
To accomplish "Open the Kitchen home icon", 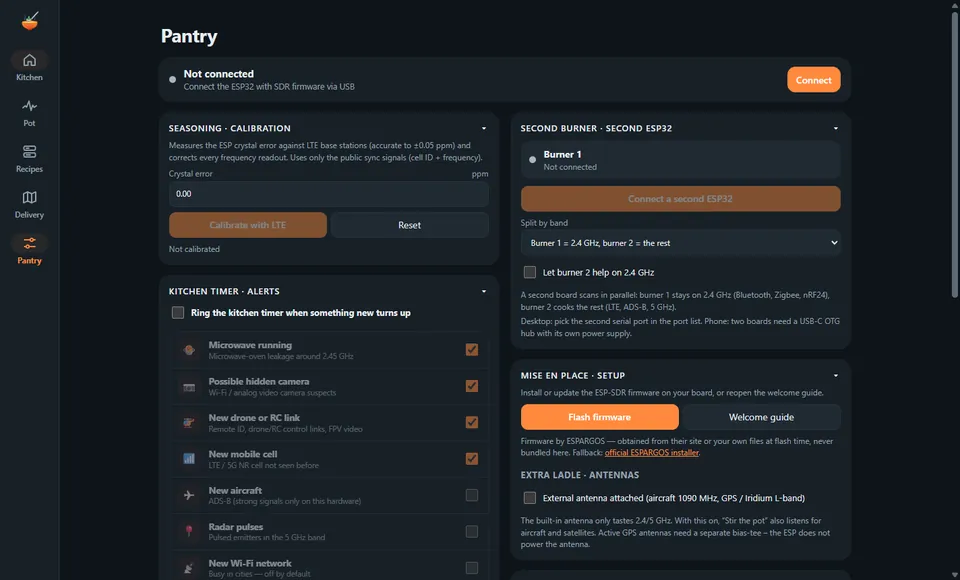I will pos(29,60).
